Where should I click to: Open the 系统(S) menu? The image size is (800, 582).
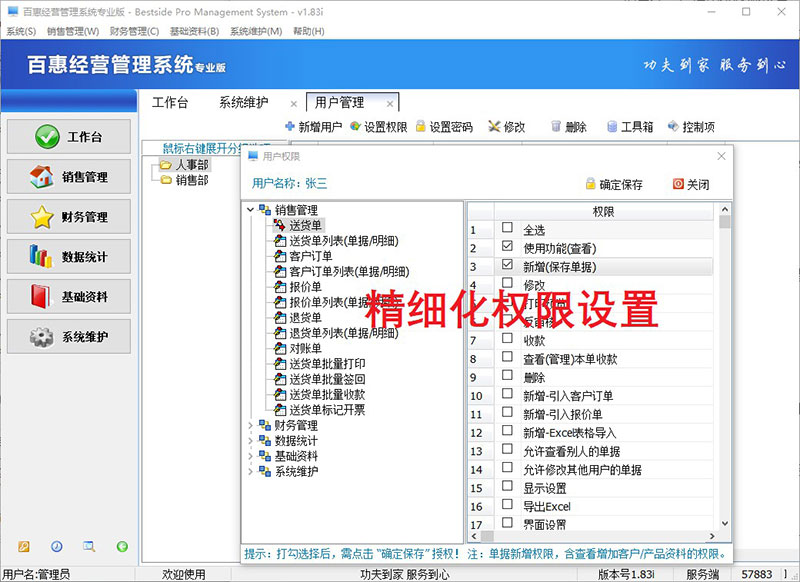coord(21,31)
